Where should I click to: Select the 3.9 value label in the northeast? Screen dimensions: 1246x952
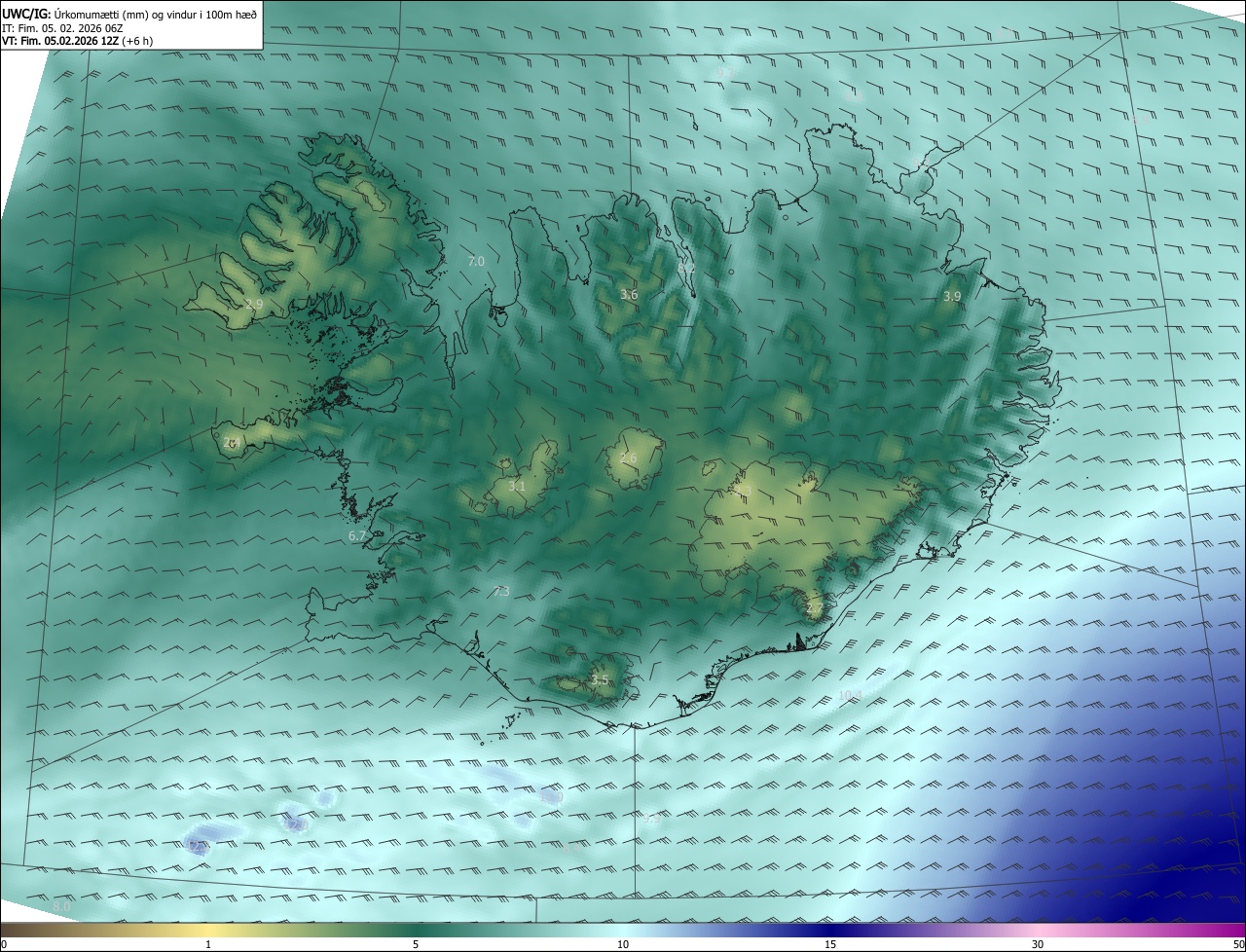point(952,296)
